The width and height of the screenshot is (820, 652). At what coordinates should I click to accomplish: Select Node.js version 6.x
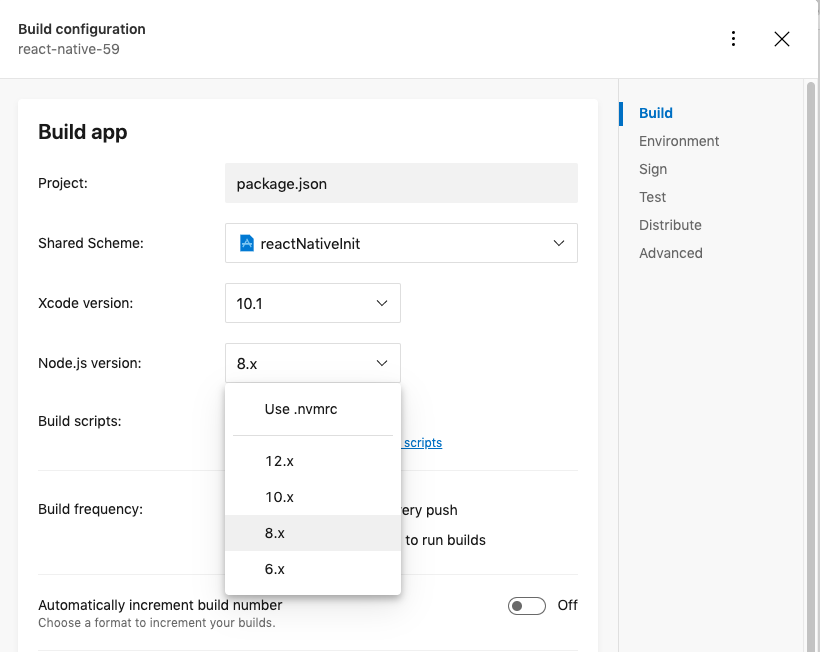click(313, 569)
